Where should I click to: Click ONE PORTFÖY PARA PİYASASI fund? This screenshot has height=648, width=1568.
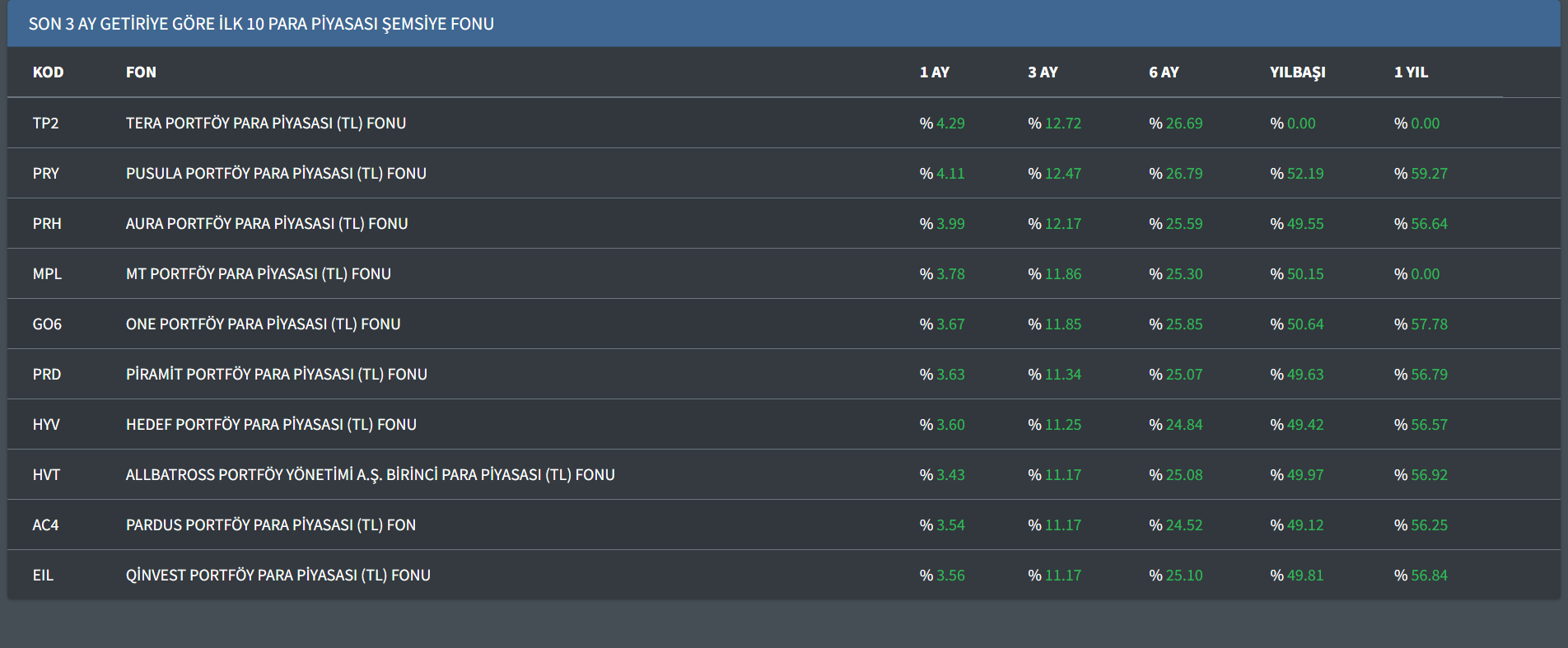click(x=263, y=324)
